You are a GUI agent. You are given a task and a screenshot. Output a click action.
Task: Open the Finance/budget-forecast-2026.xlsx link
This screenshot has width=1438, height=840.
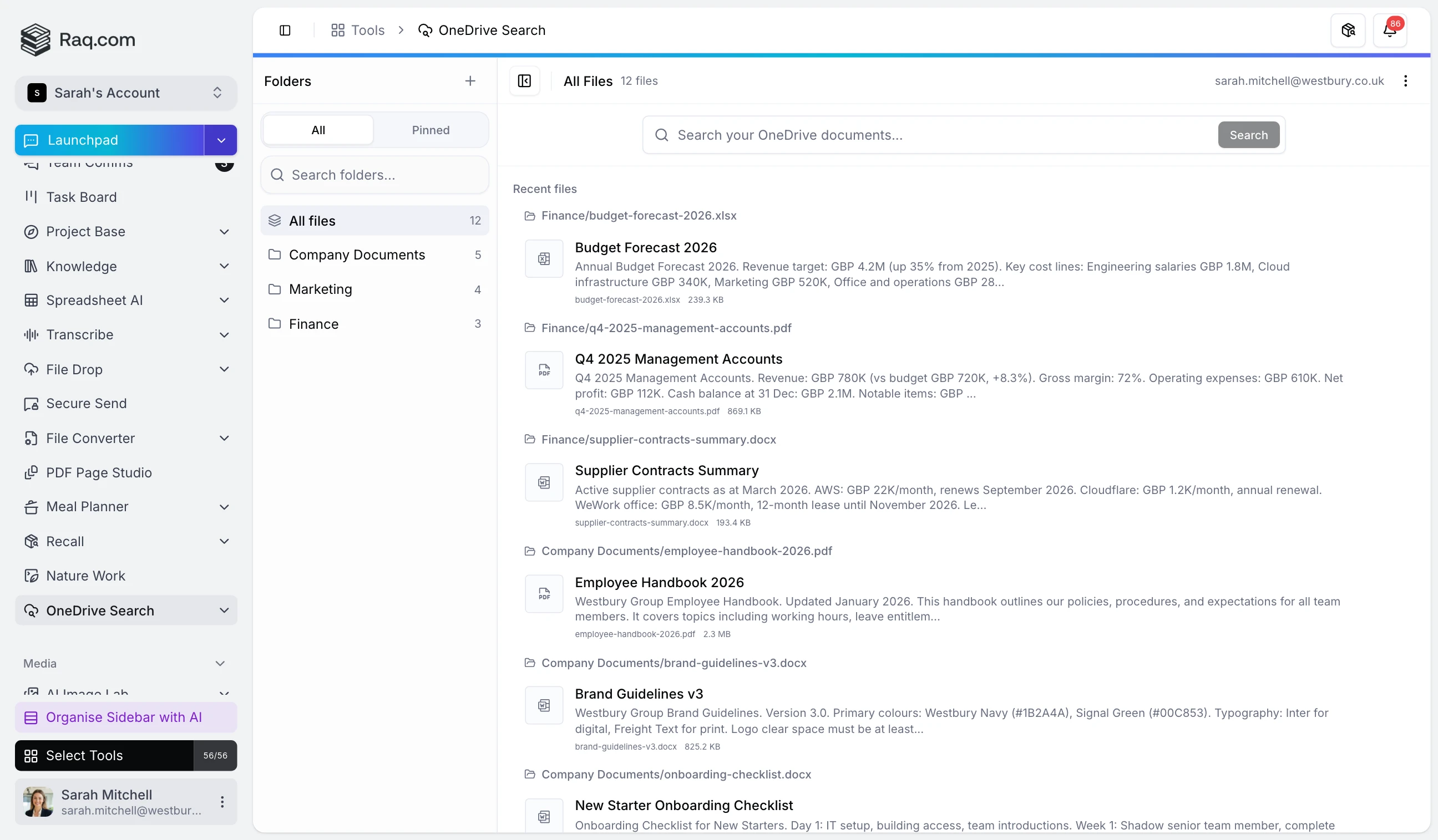[639, 216]
